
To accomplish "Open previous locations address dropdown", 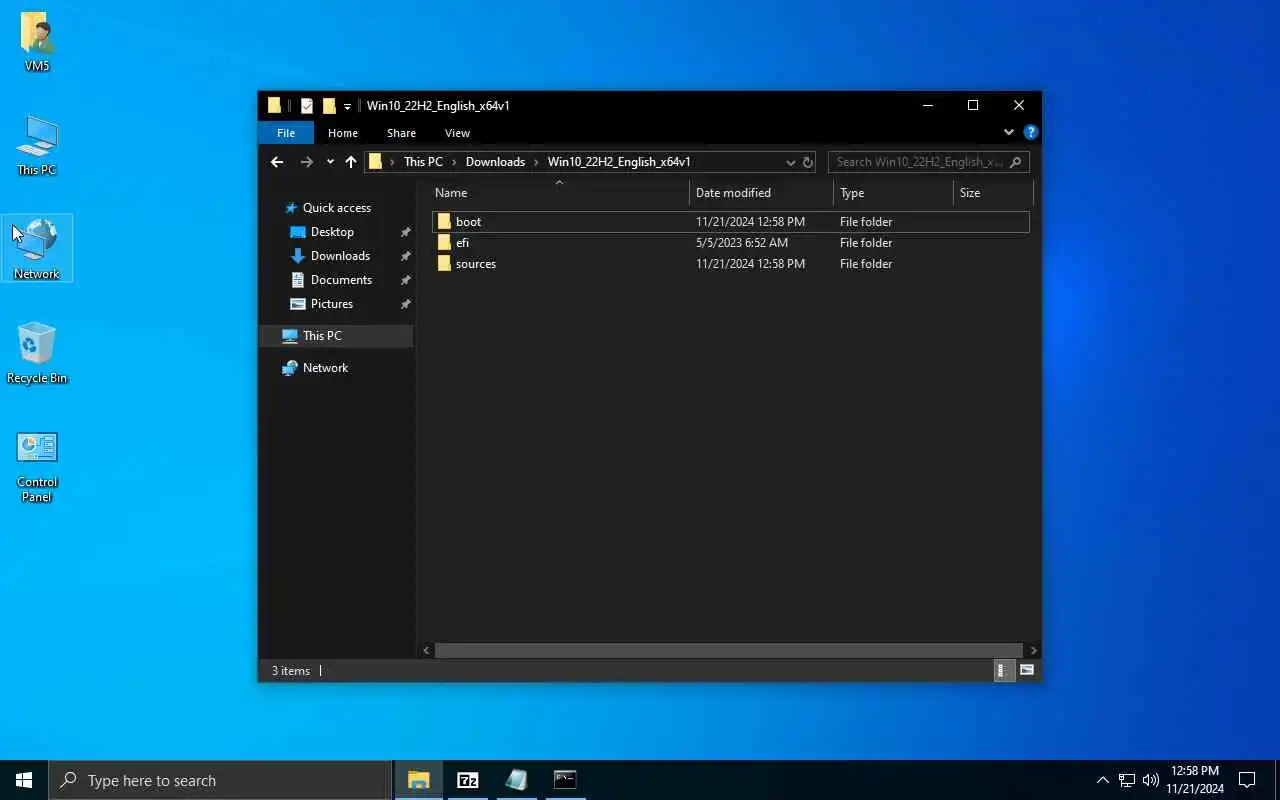I will [790, 162].
